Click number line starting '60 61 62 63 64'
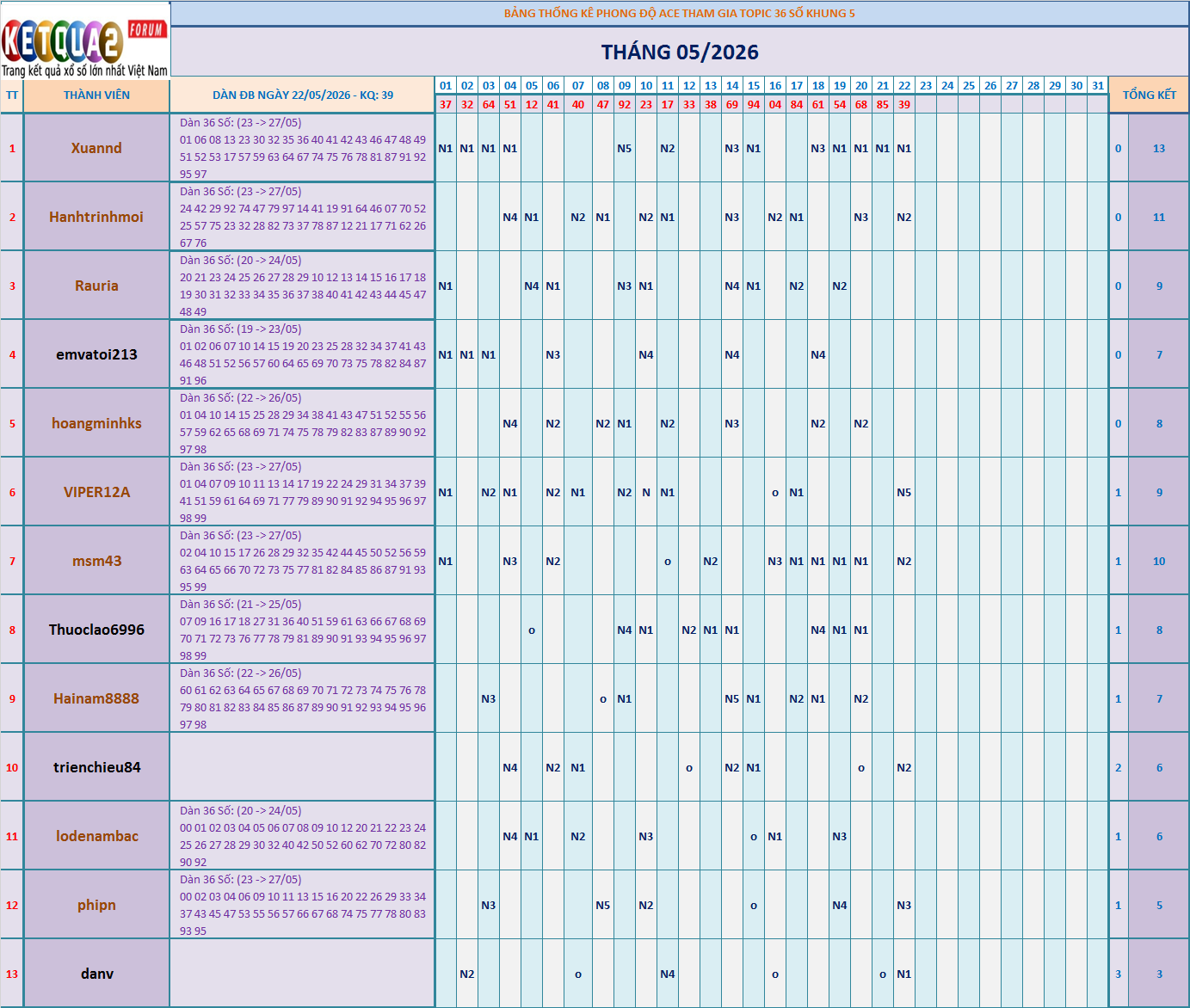This screenshot has height=1008, width=1190. point(303,690)
